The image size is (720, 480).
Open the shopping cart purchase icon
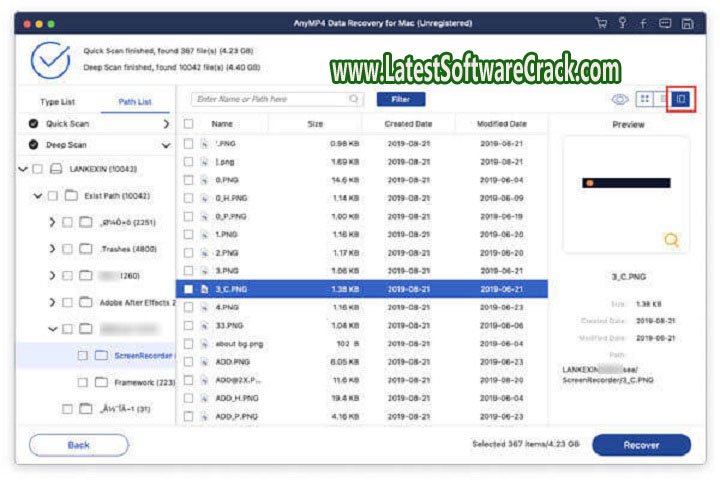tap(600, 22)
